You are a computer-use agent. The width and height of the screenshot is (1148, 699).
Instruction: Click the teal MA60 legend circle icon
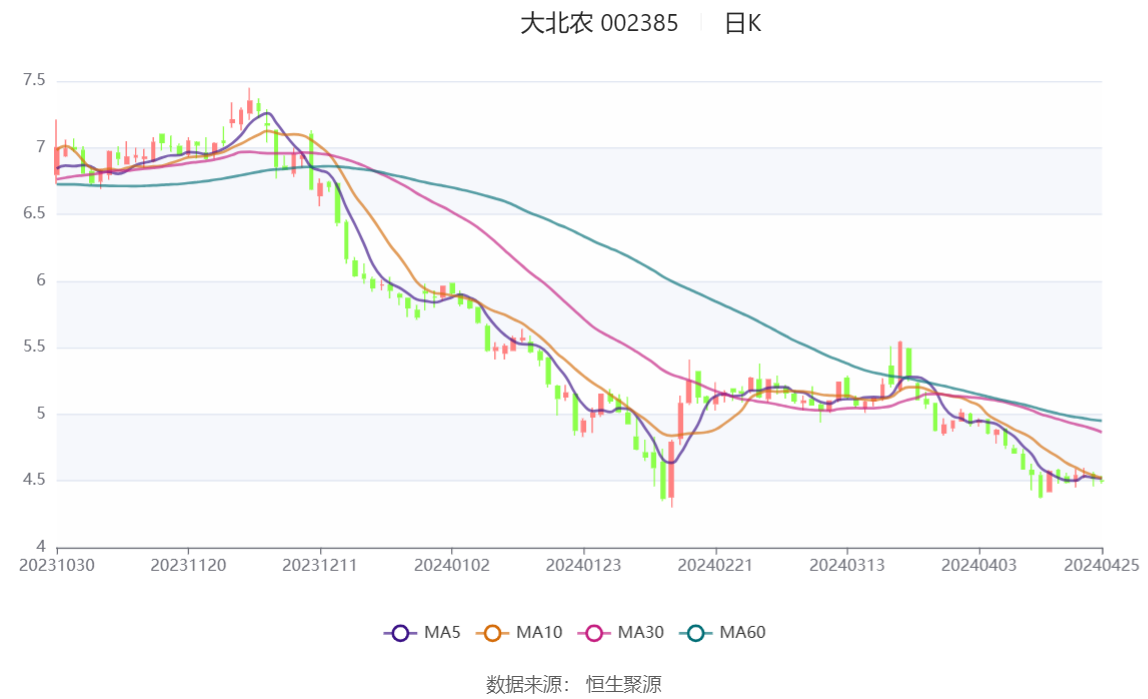[x=696, y=633]
